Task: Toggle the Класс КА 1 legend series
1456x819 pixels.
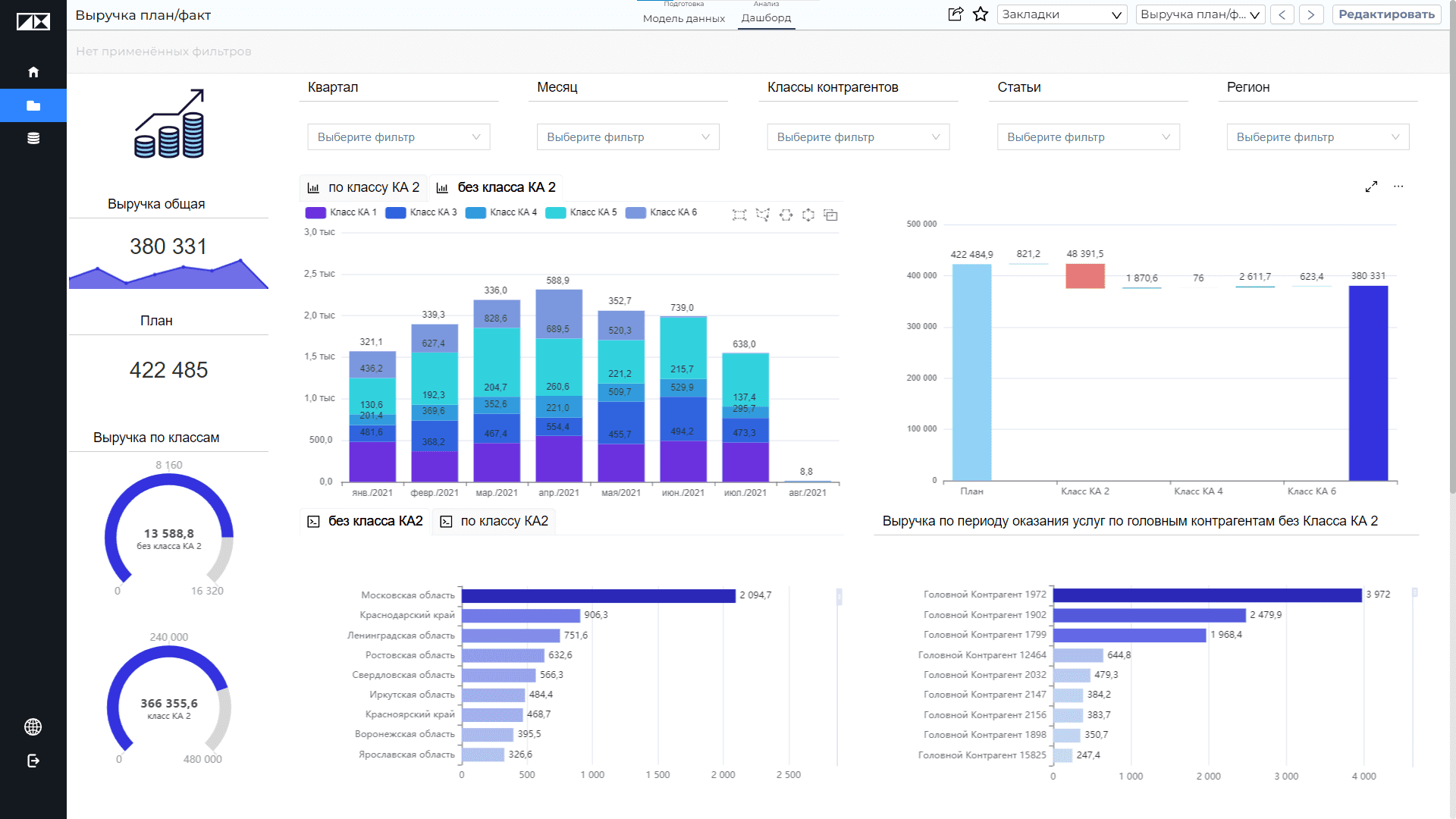Action: tap(340, 212)
